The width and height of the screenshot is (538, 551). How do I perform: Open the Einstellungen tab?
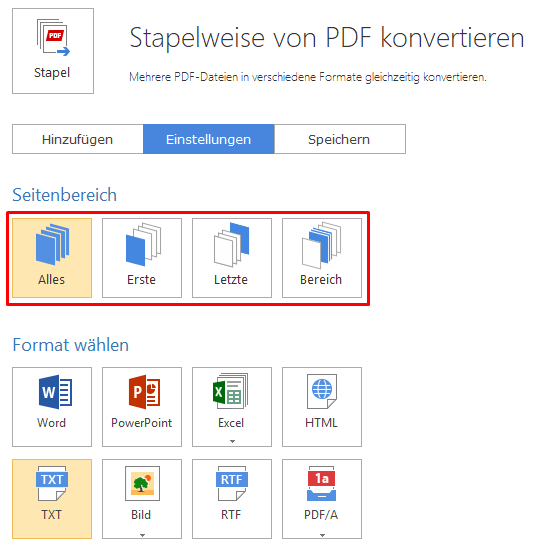209,139
